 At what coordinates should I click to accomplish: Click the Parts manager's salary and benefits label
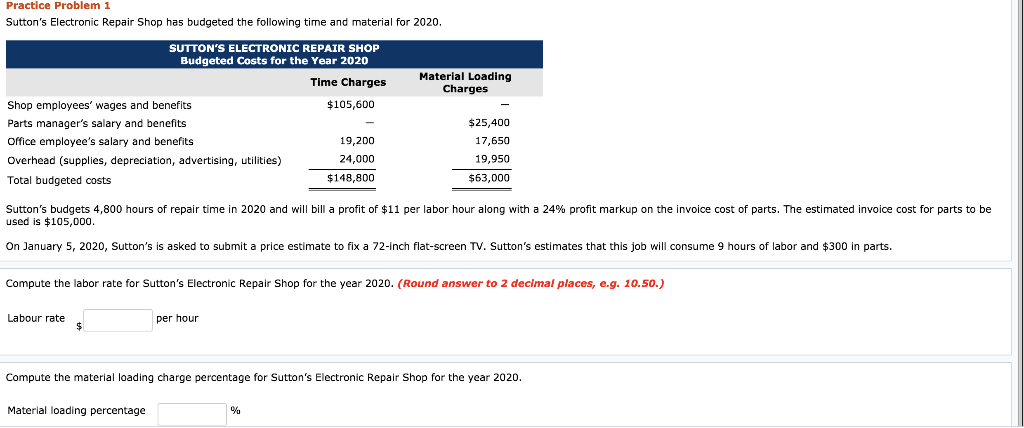pyautogui.click(x=97, y=123)
